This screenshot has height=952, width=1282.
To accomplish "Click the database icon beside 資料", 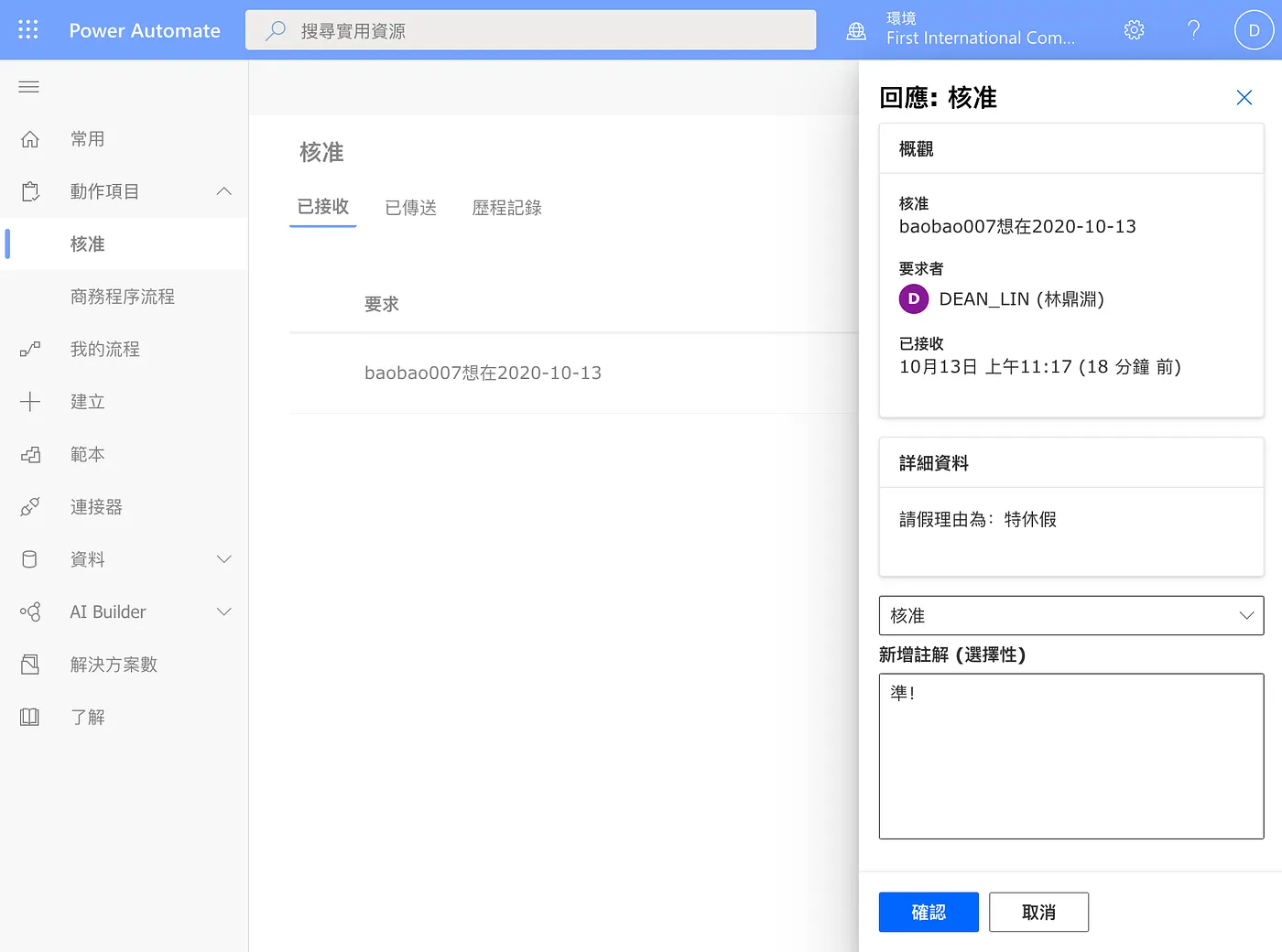I will 30,559.
